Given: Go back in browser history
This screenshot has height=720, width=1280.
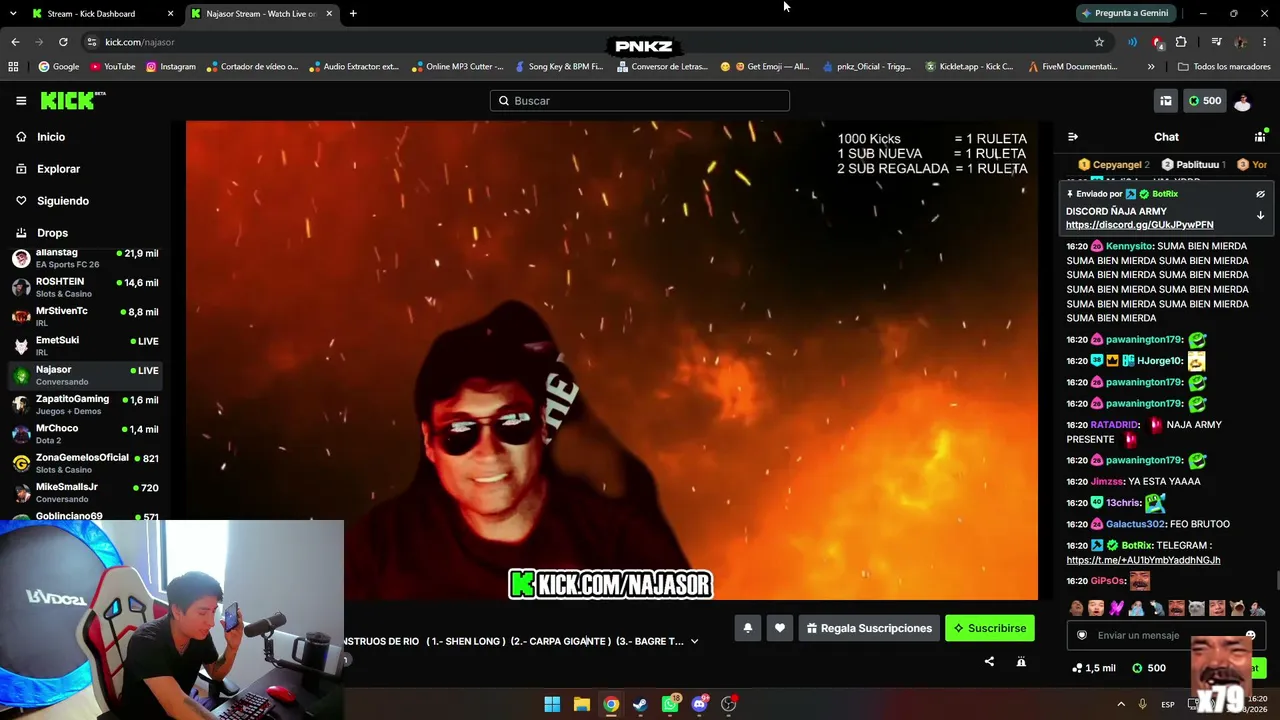Looking at the screenshot, I should 15,42.
